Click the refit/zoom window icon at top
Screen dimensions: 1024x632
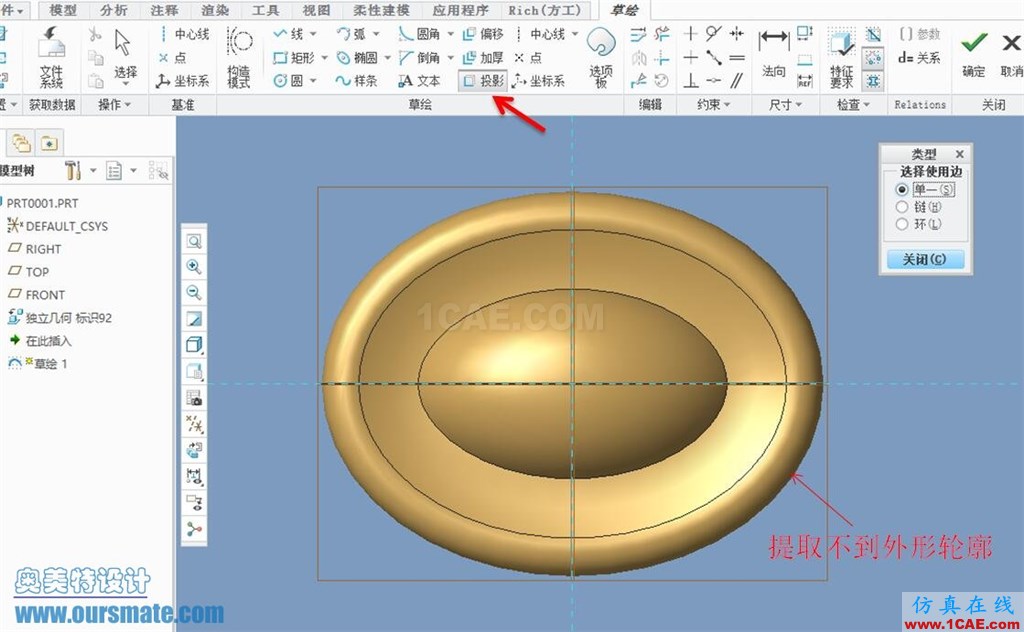pos(194,242)
